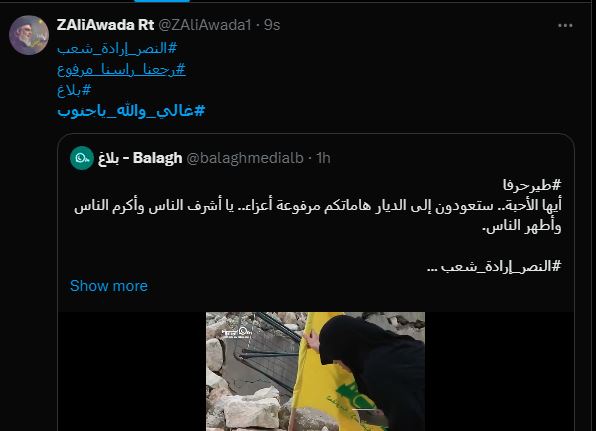Screen dimensions: 596x431
Task: Open the @balaghmedialb handle
Action: (245, 158)
